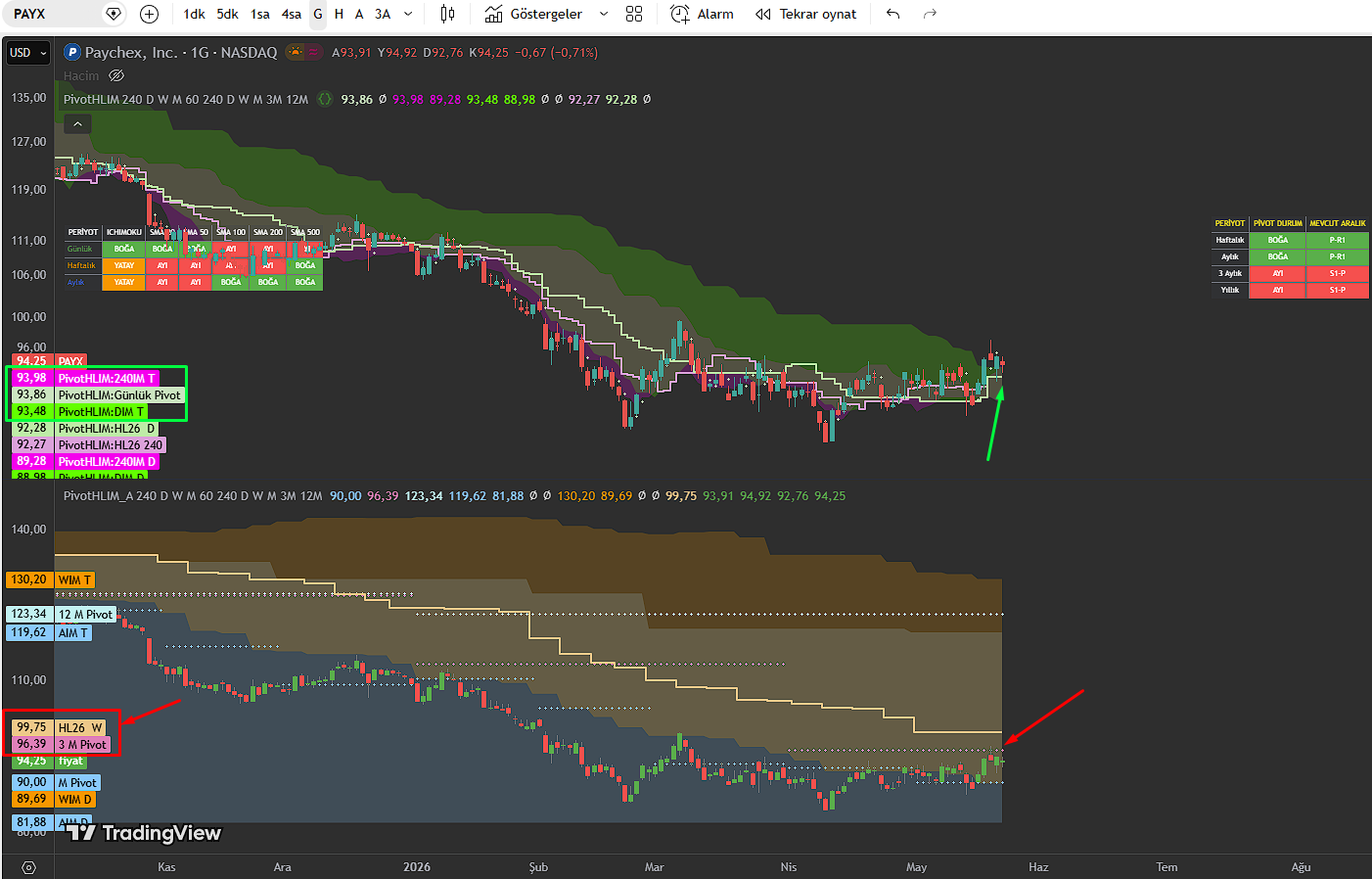Create an Alarm from the toolbar
This screenshot has height=879, width=1372.
(x=702, y=14)
